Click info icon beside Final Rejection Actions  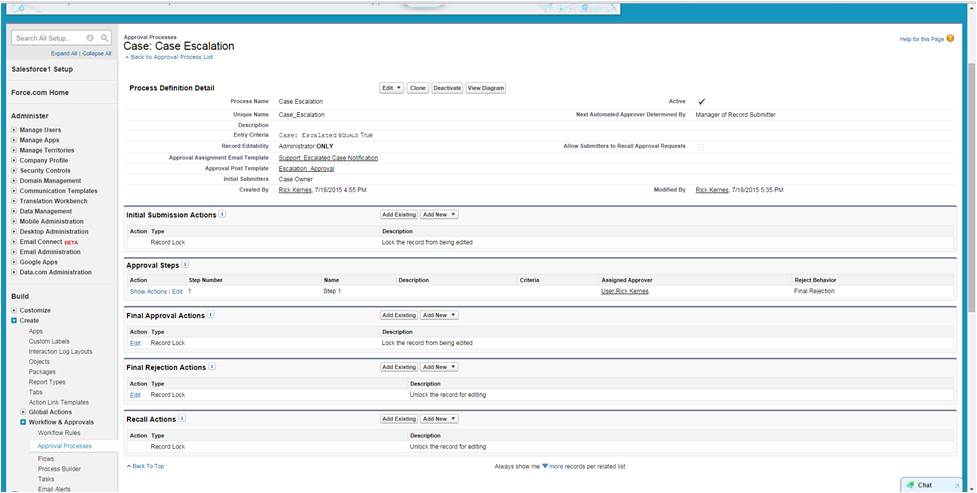pos(212,367)
